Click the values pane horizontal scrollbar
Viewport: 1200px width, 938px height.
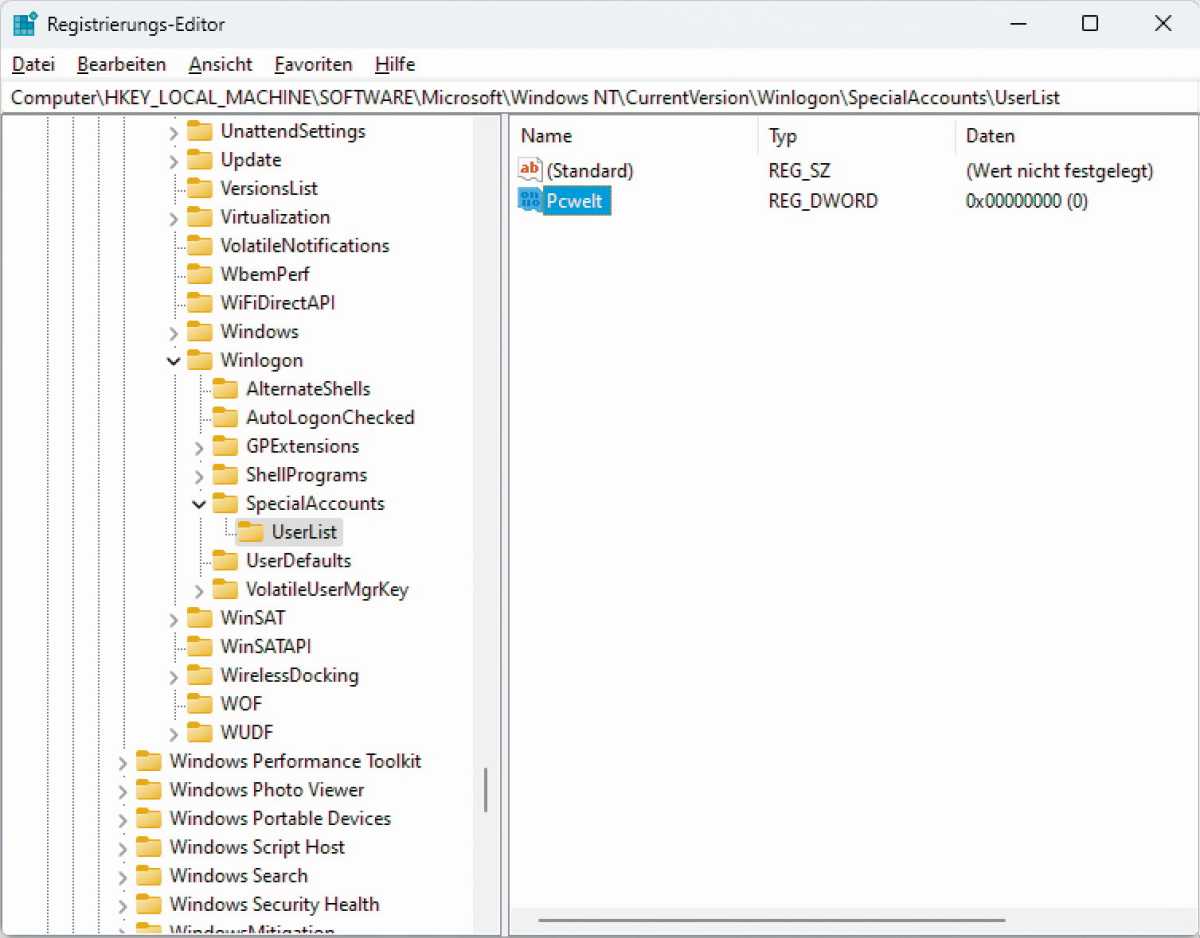pyautogui.click(x=771, y=920)
